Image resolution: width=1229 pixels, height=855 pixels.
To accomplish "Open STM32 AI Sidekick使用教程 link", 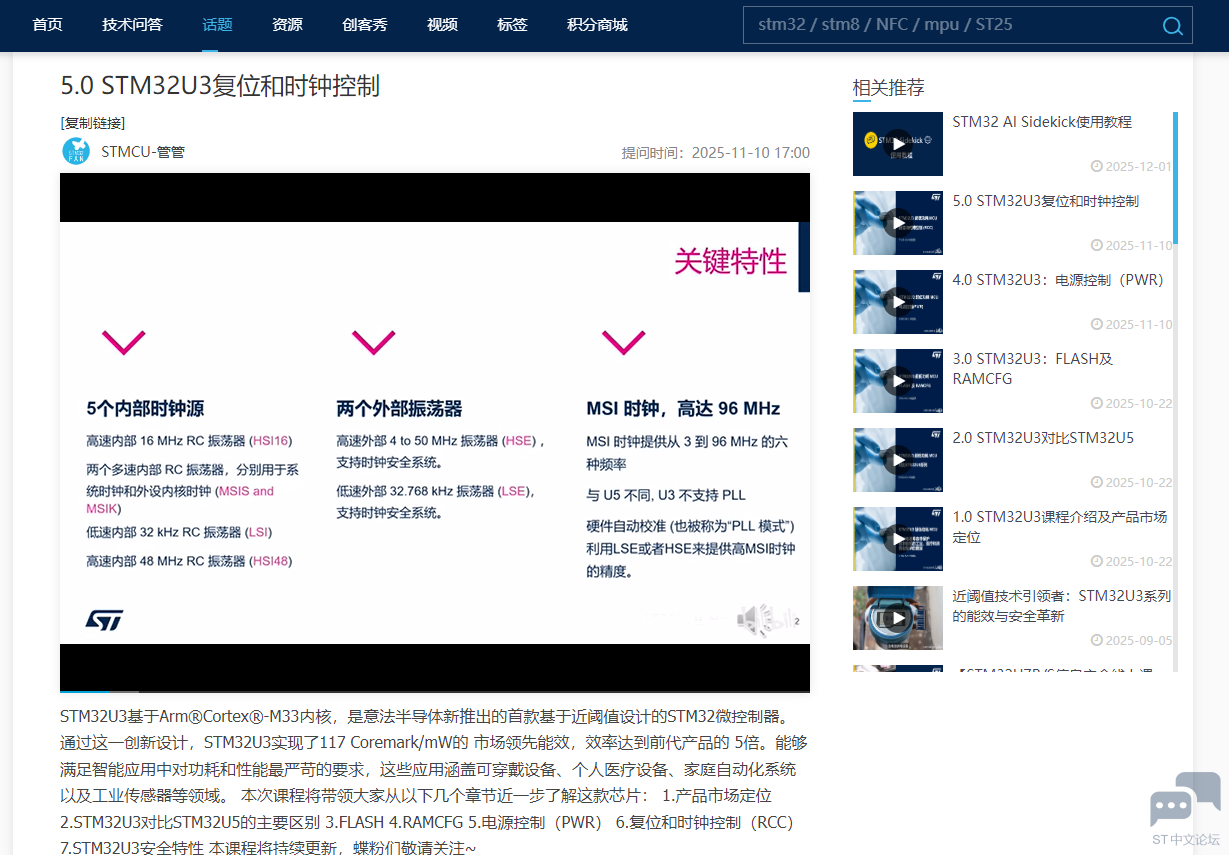I will pos(1042,122).
